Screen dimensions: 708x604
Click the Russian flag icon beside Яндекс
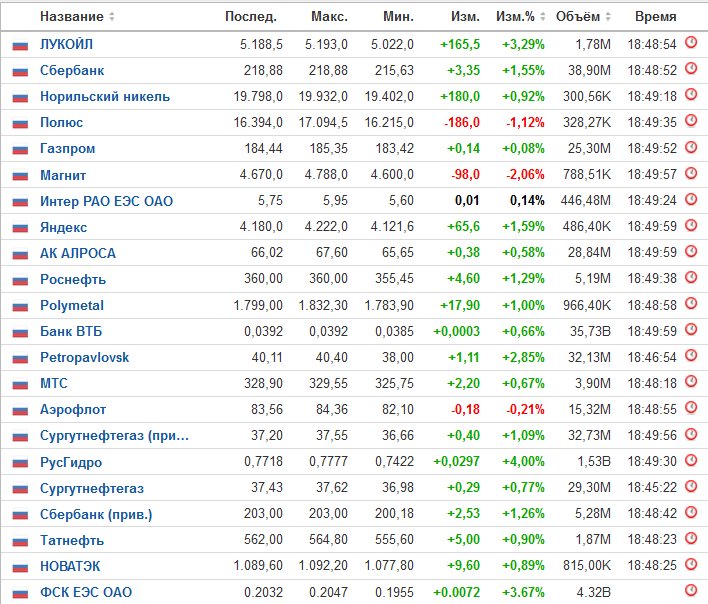20,228
